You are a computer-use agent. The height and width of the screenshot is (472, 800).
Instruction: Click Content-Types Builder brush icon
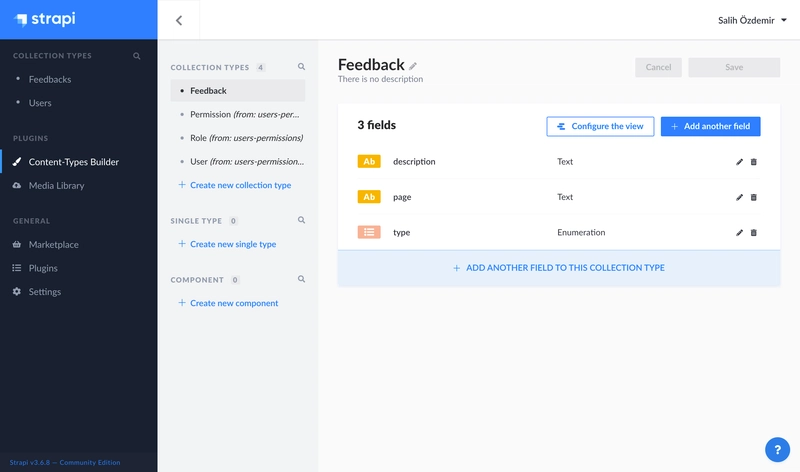tap(17, 162)
